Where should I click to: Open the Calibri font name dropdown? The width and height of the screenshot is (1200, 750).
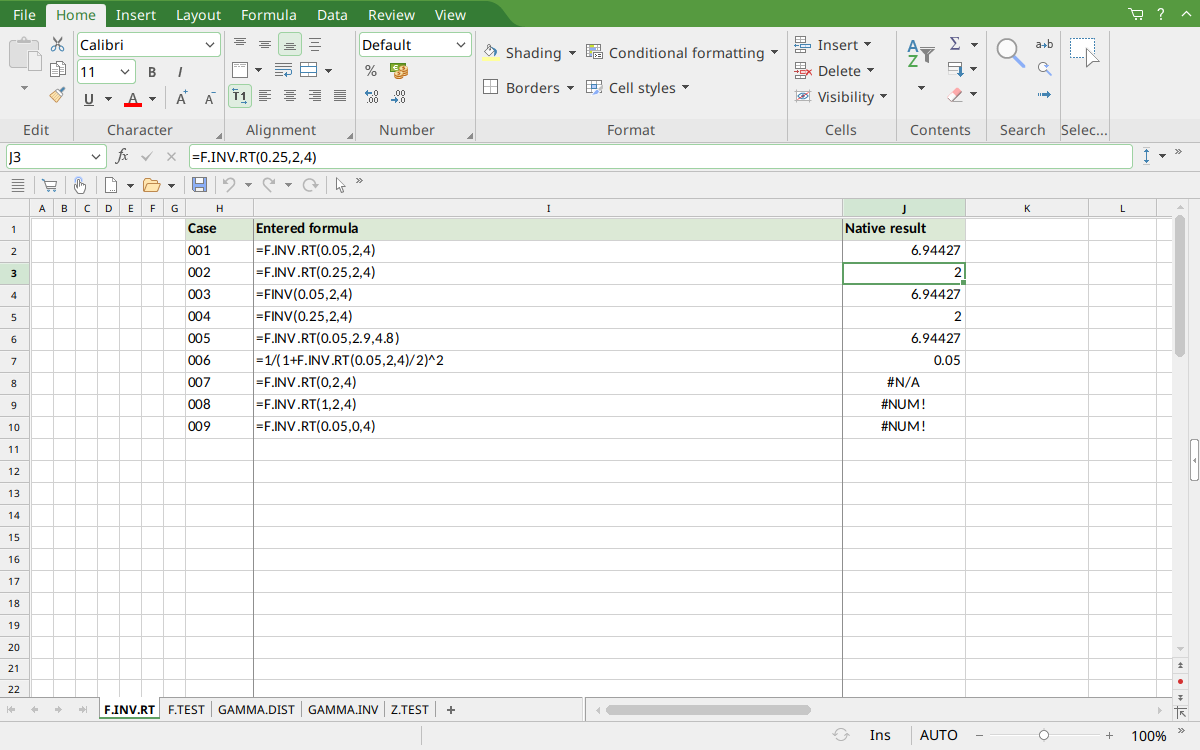pos(211,45)
